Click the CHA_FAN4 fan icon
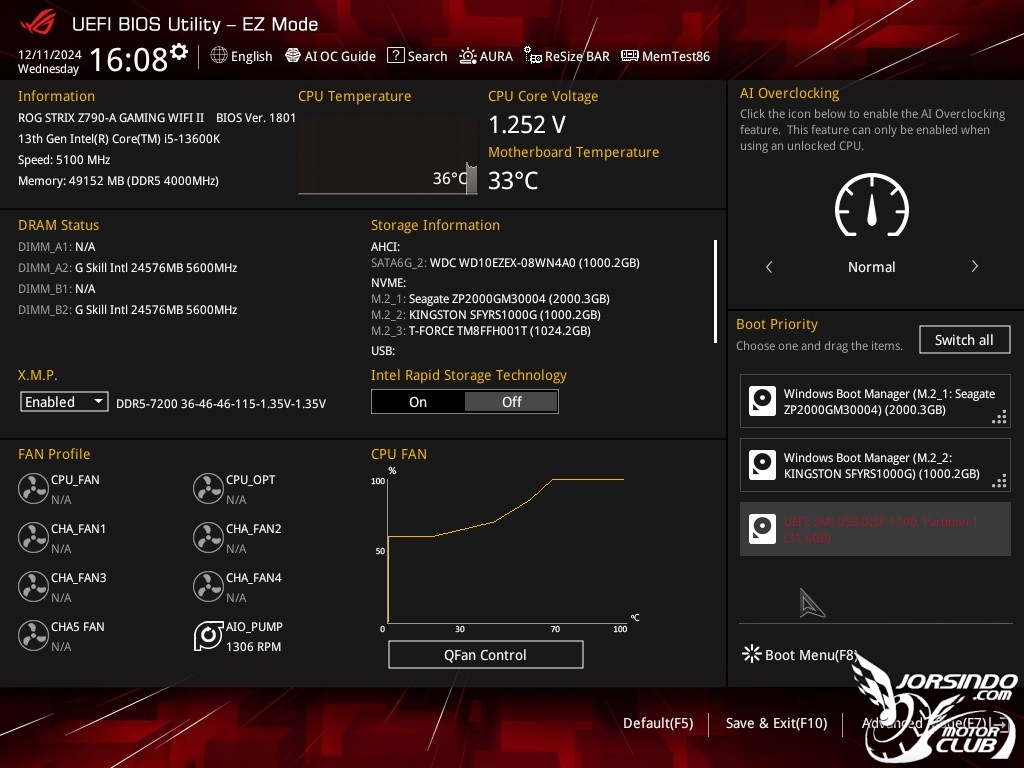The image size is (1024, 768). 208,586
